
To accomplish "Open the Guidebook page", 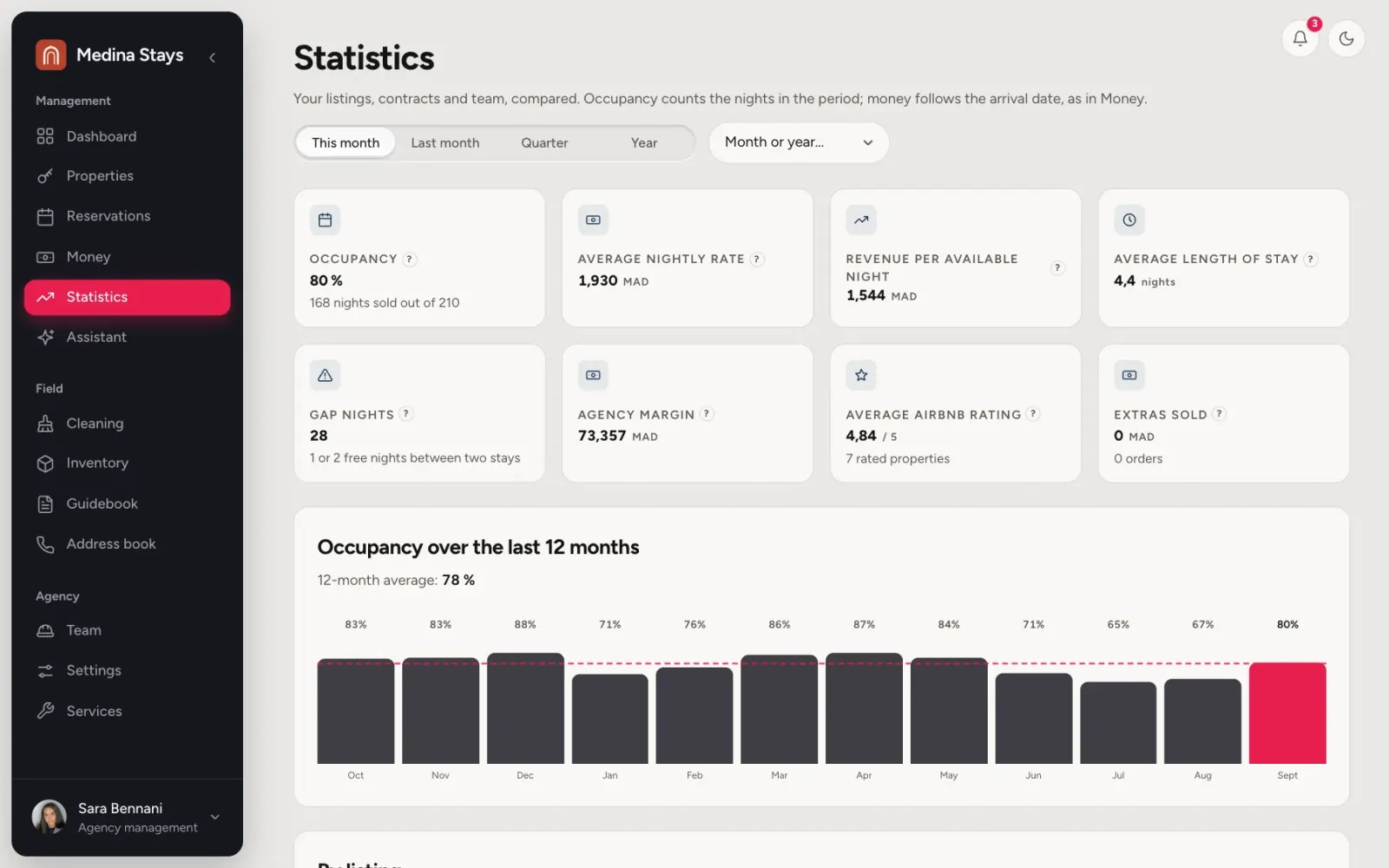I will (x=127, y=503).
